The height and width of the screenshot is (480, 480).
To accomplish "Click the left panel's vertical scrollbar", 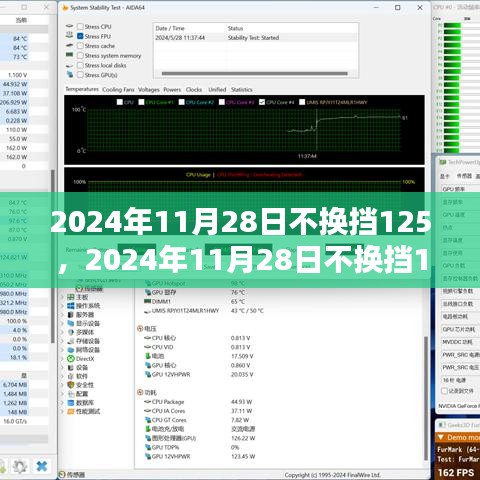I will point(53,257).
